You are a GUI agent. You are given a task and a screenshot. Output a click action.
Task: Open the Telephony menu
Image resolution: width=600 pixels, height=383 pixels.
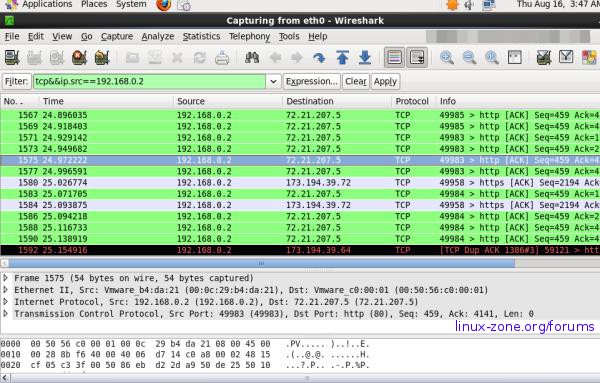pyautogui.click(x=249, y=36)
